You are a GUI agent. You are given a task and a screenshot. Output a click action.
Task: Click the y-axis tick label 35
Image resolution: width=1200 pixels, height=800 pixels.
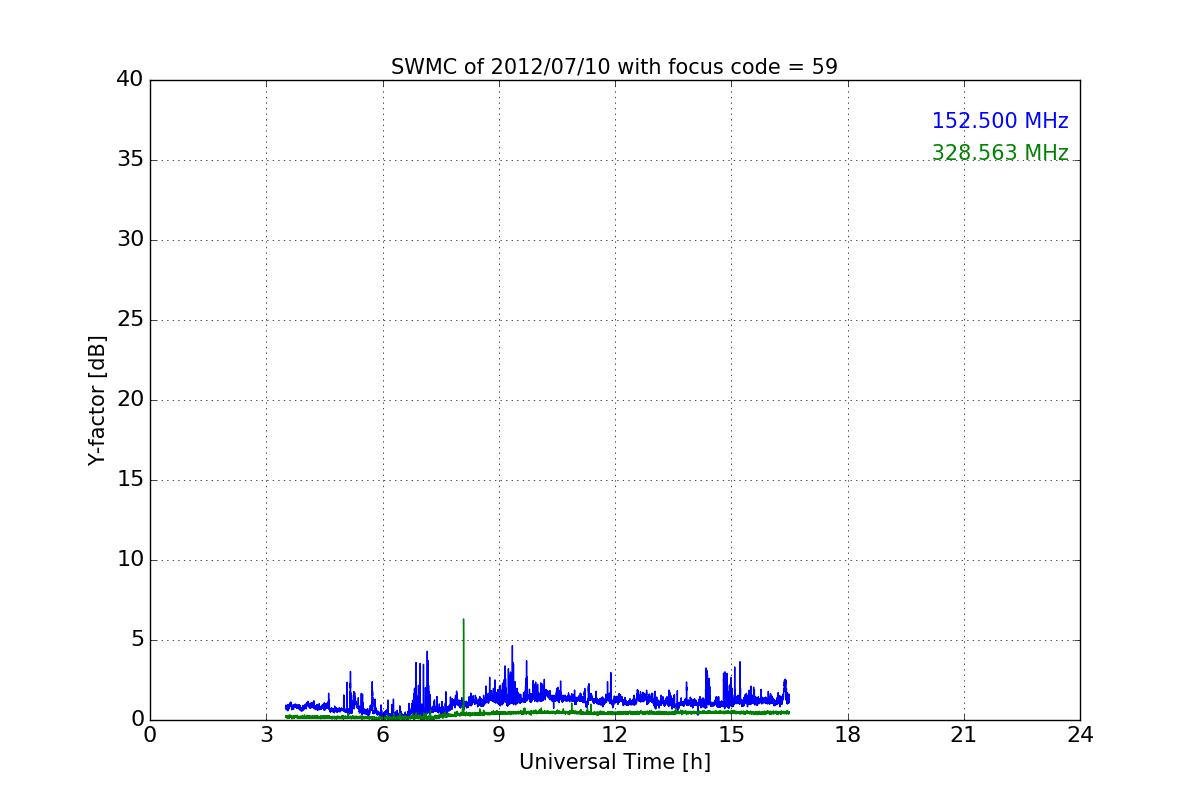pyautogui.click(x=130, y=160)
